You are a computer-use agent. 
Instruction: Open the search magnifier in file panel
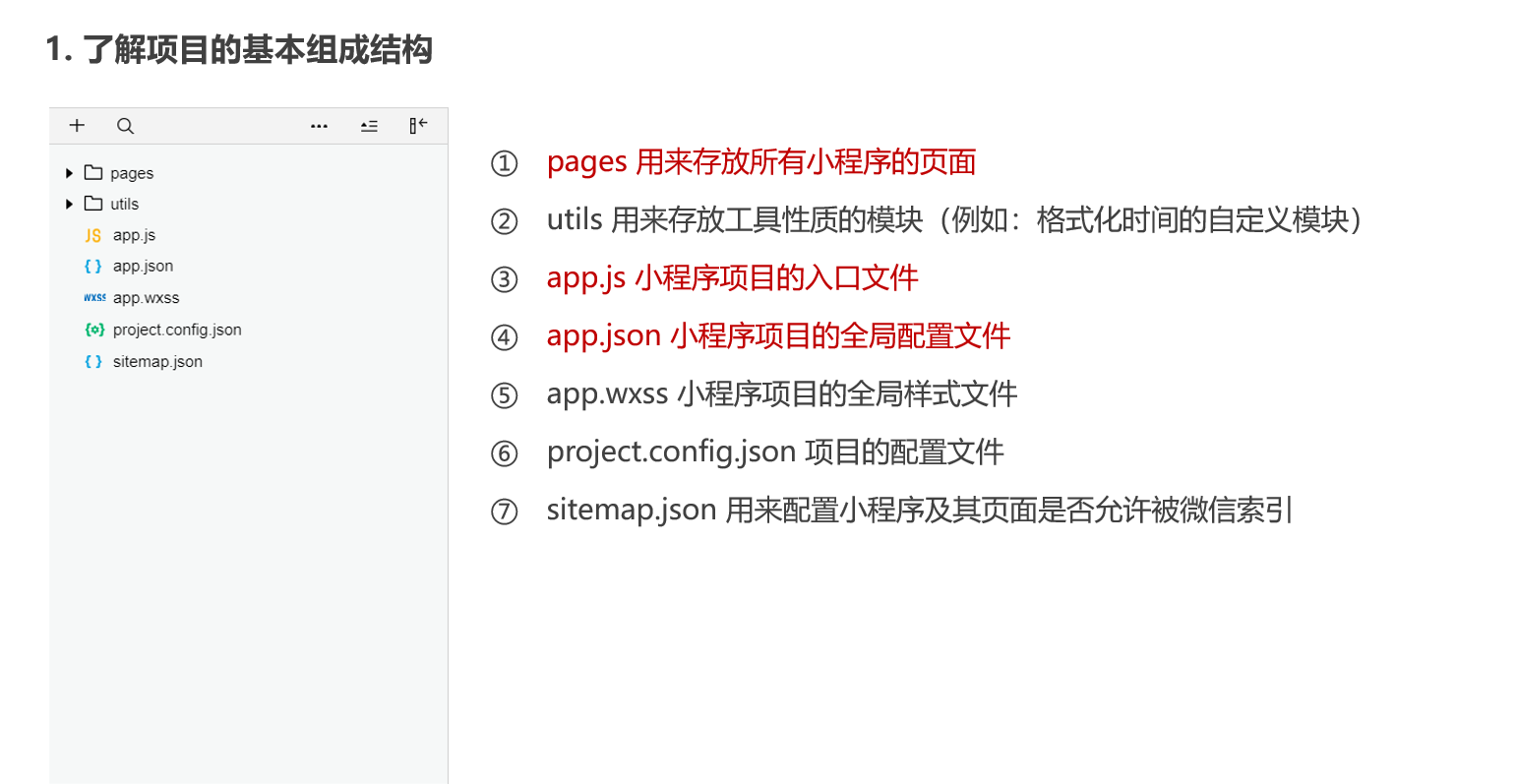click(125, 126)
